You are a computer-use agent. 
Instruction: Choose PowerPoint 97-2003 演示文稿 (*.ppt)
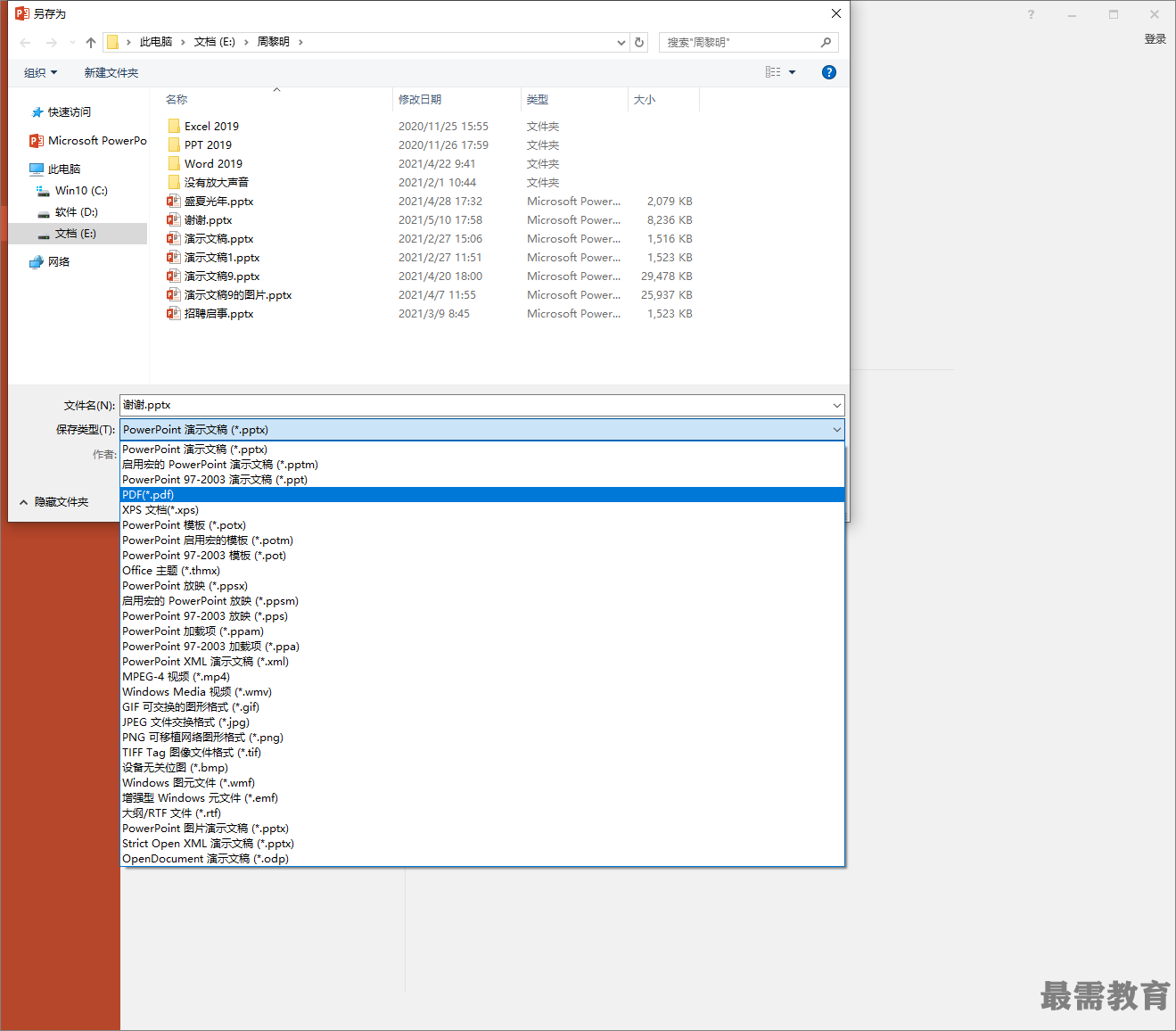click(482, 479)
